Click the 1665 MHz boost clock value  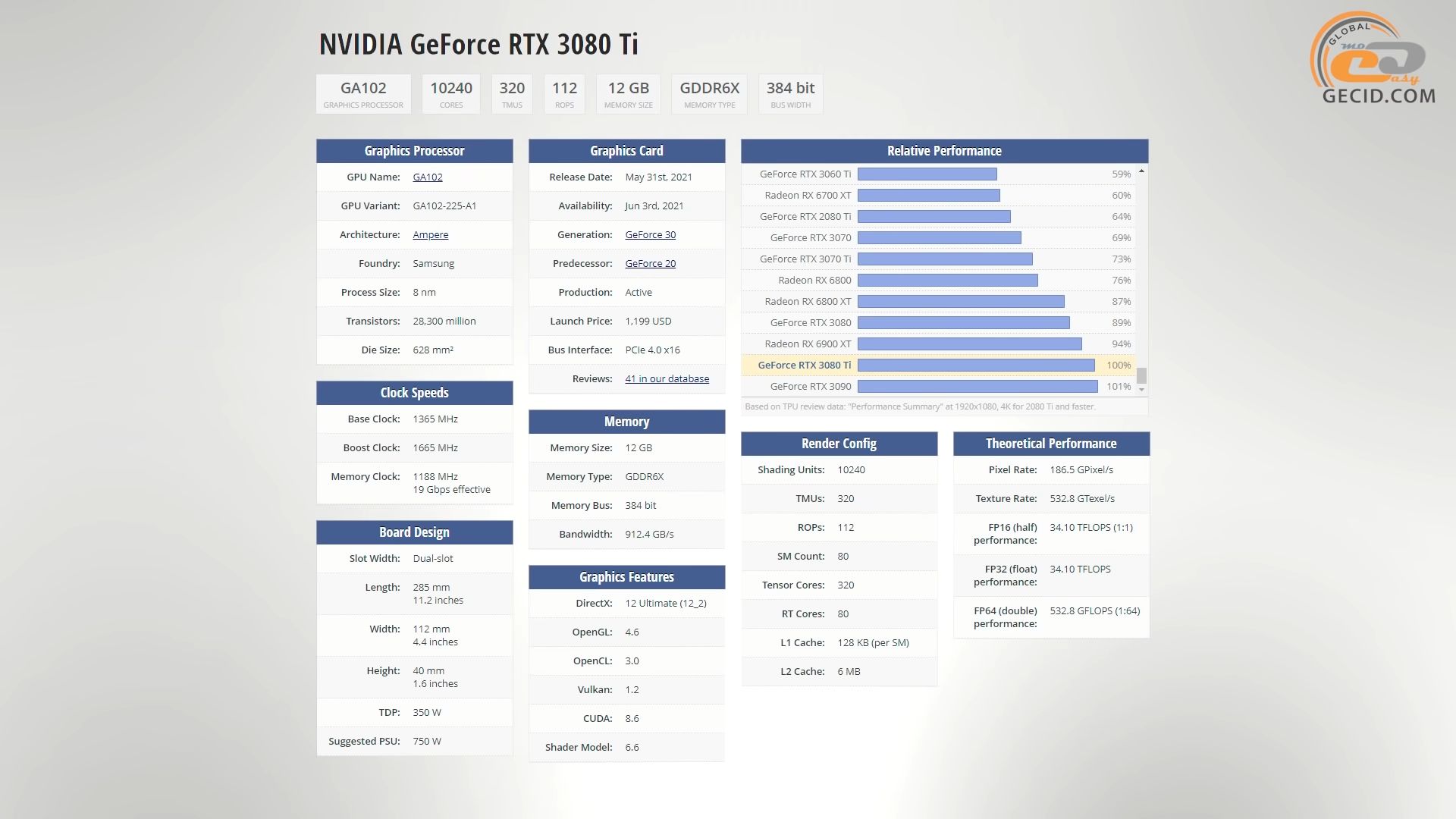435,447
